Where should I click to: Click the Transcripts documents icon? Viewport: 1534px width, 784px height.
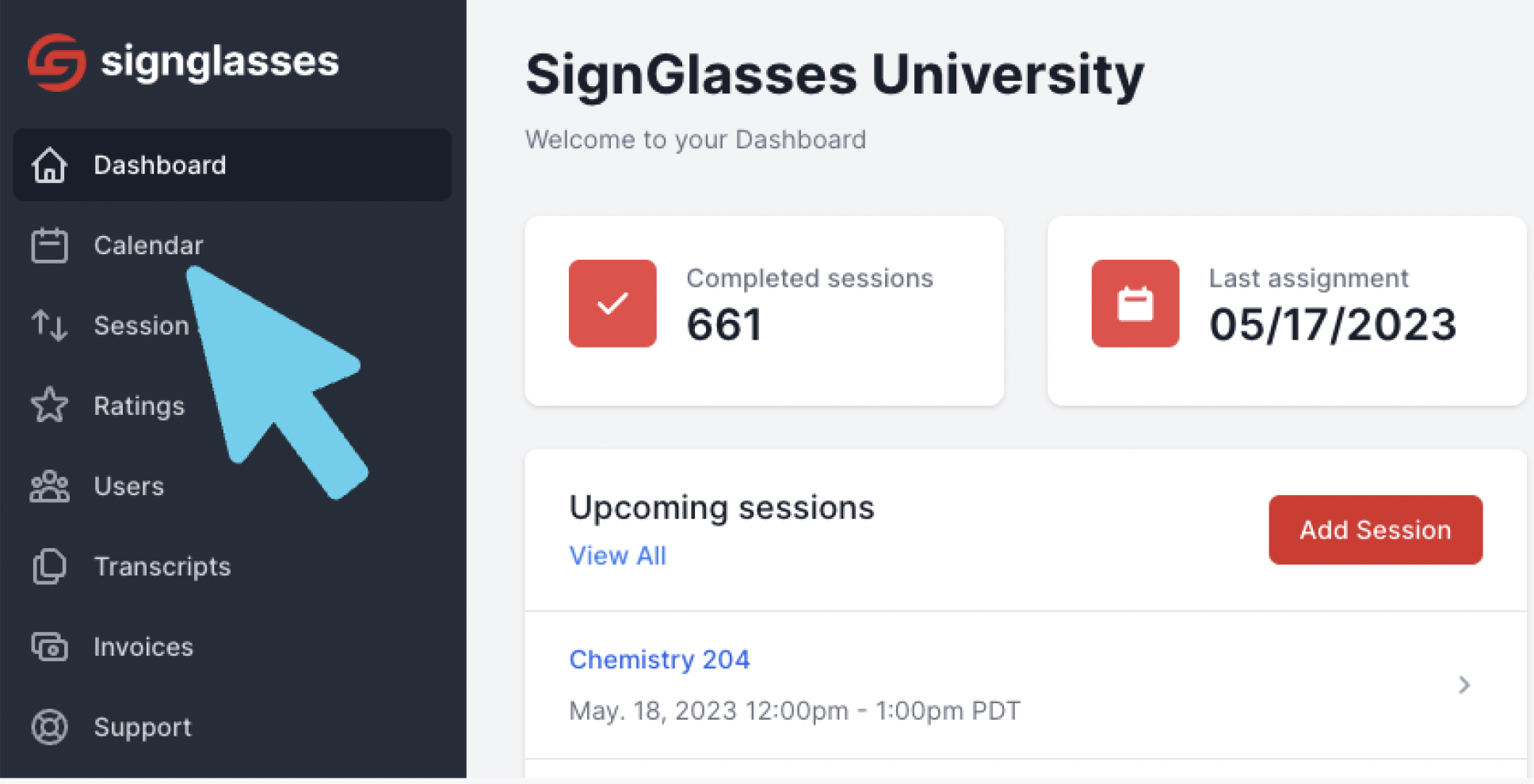click(x=49, y=566)
